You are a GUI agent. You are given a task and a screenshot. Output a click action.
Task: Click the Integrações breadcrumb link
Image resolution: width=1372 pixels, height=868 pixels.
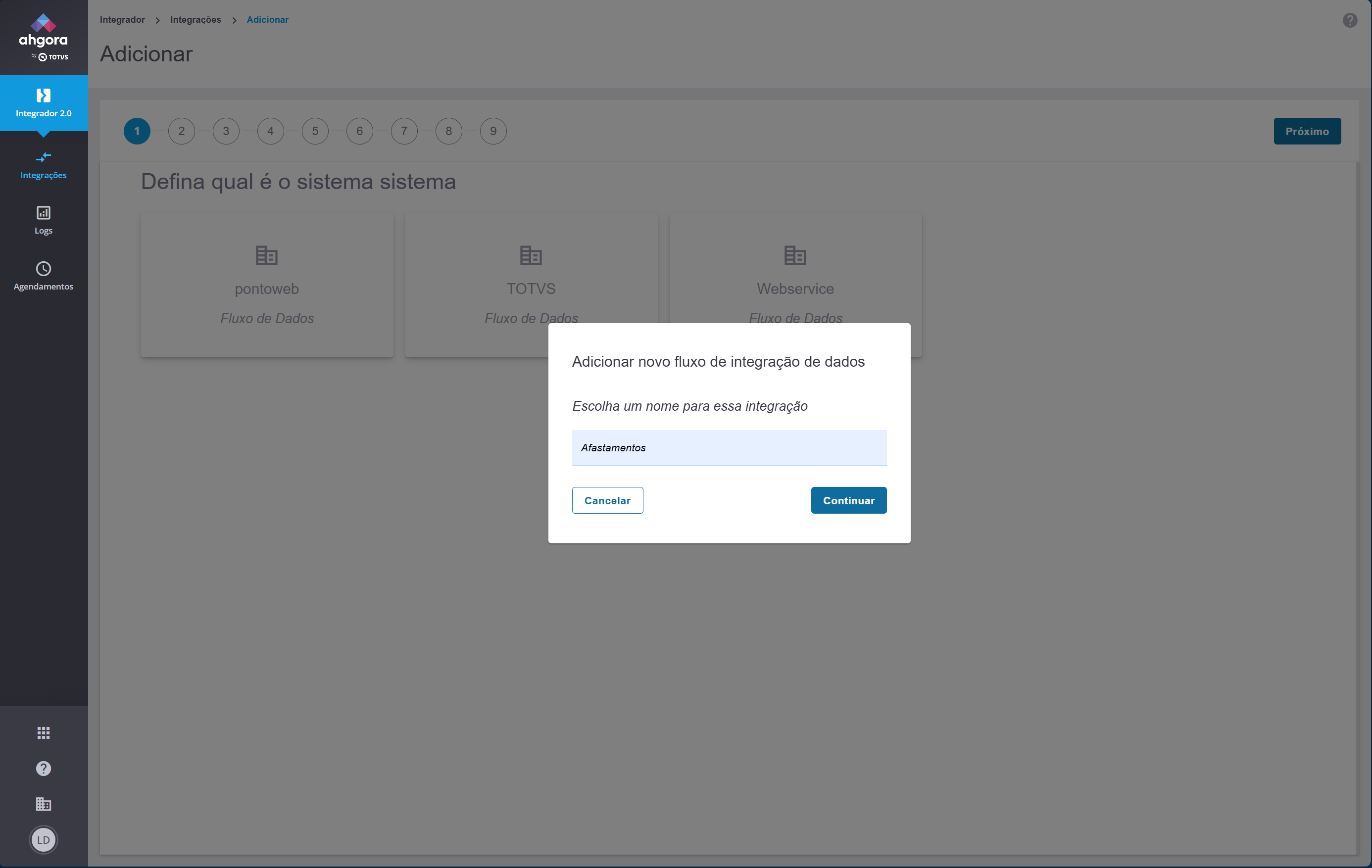(x=196, y=19)
